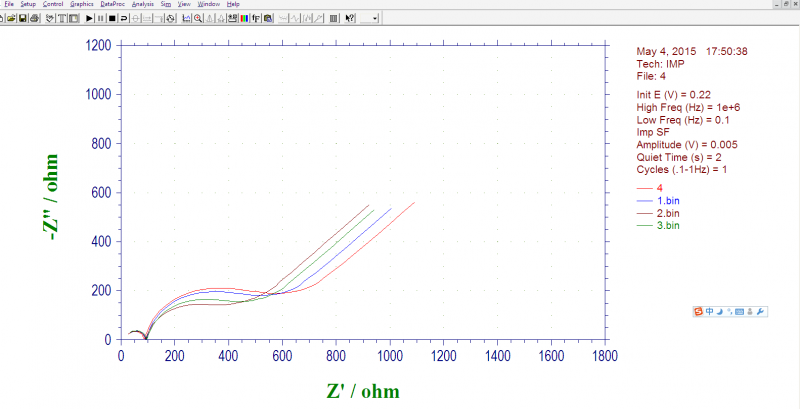Activate the zoom magnifier tool

click(198, 18)
